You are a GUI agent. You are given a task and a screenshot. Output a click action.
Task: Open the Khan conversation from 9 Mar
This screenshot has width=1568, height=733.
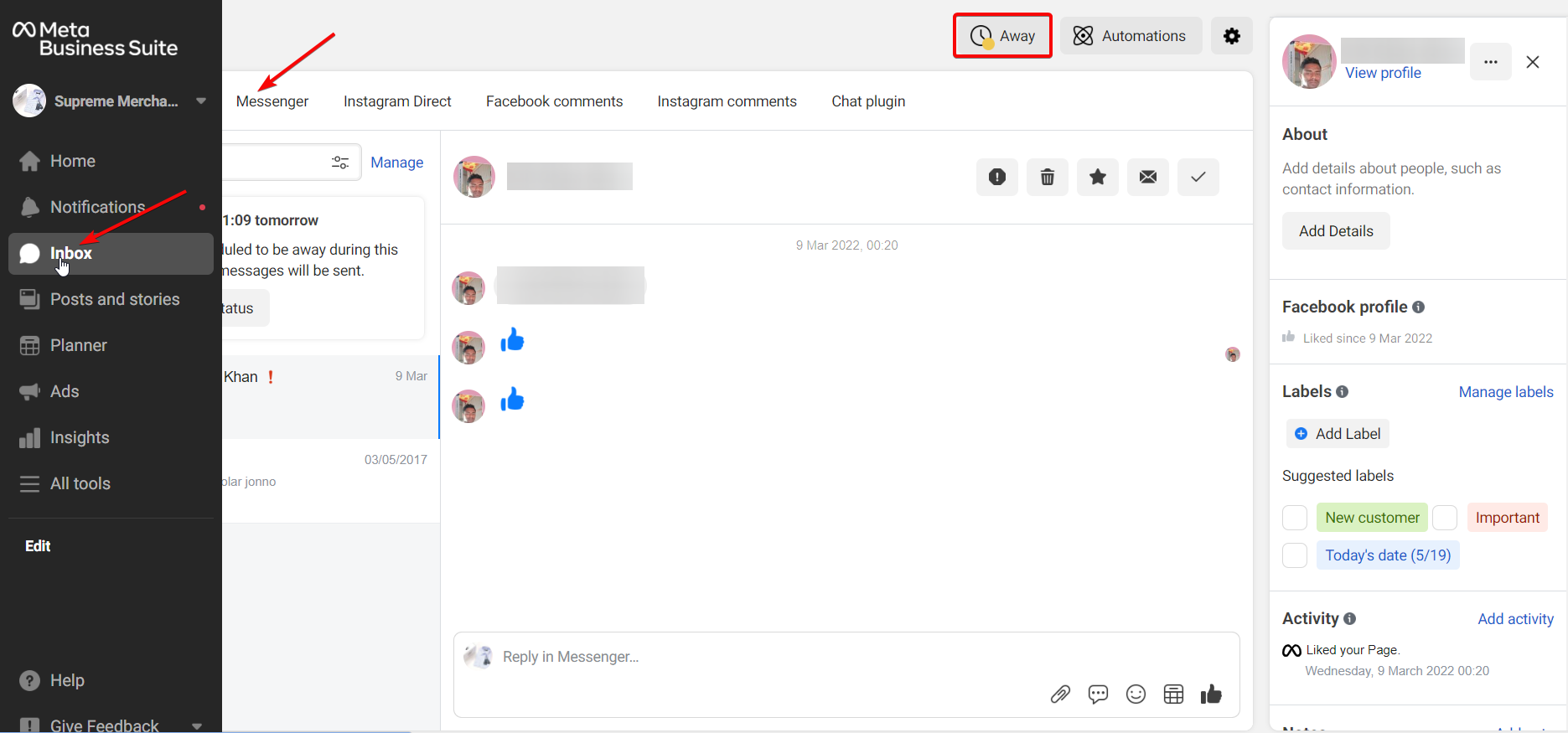(331, 397)
